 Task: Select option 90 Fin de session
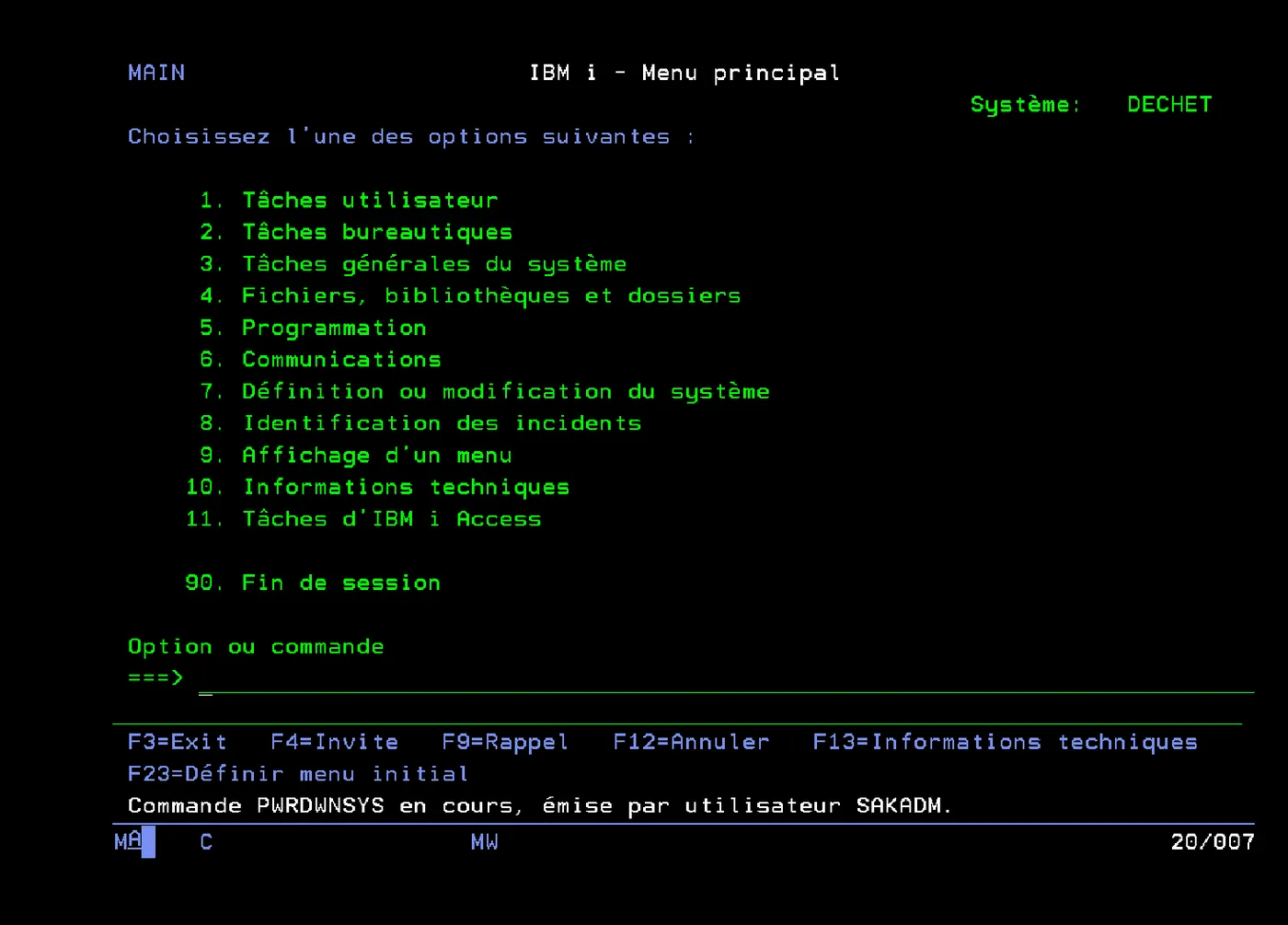(x=313, y=583)
